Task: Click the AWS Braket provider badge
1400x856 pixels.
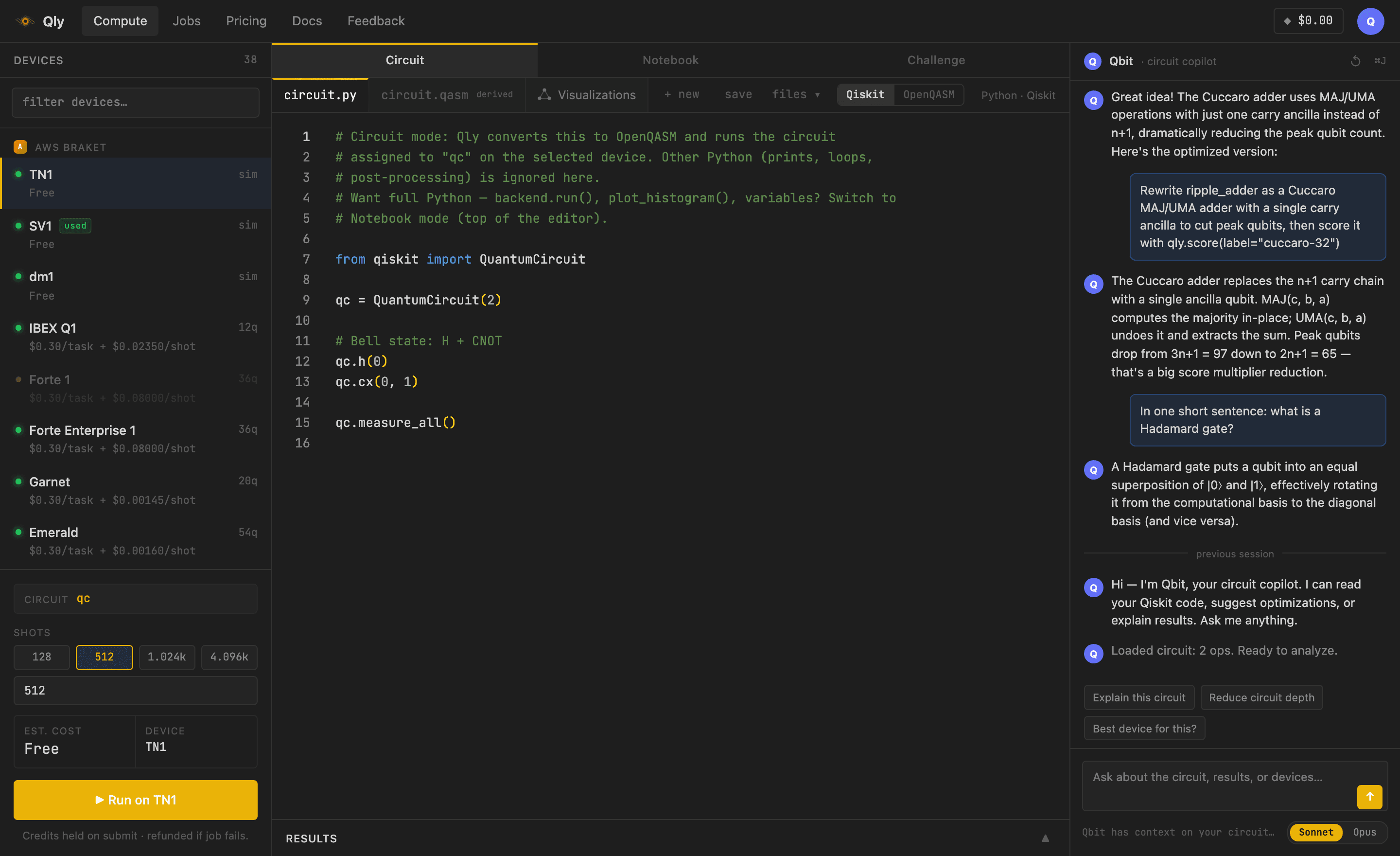Action: (20, 147)
